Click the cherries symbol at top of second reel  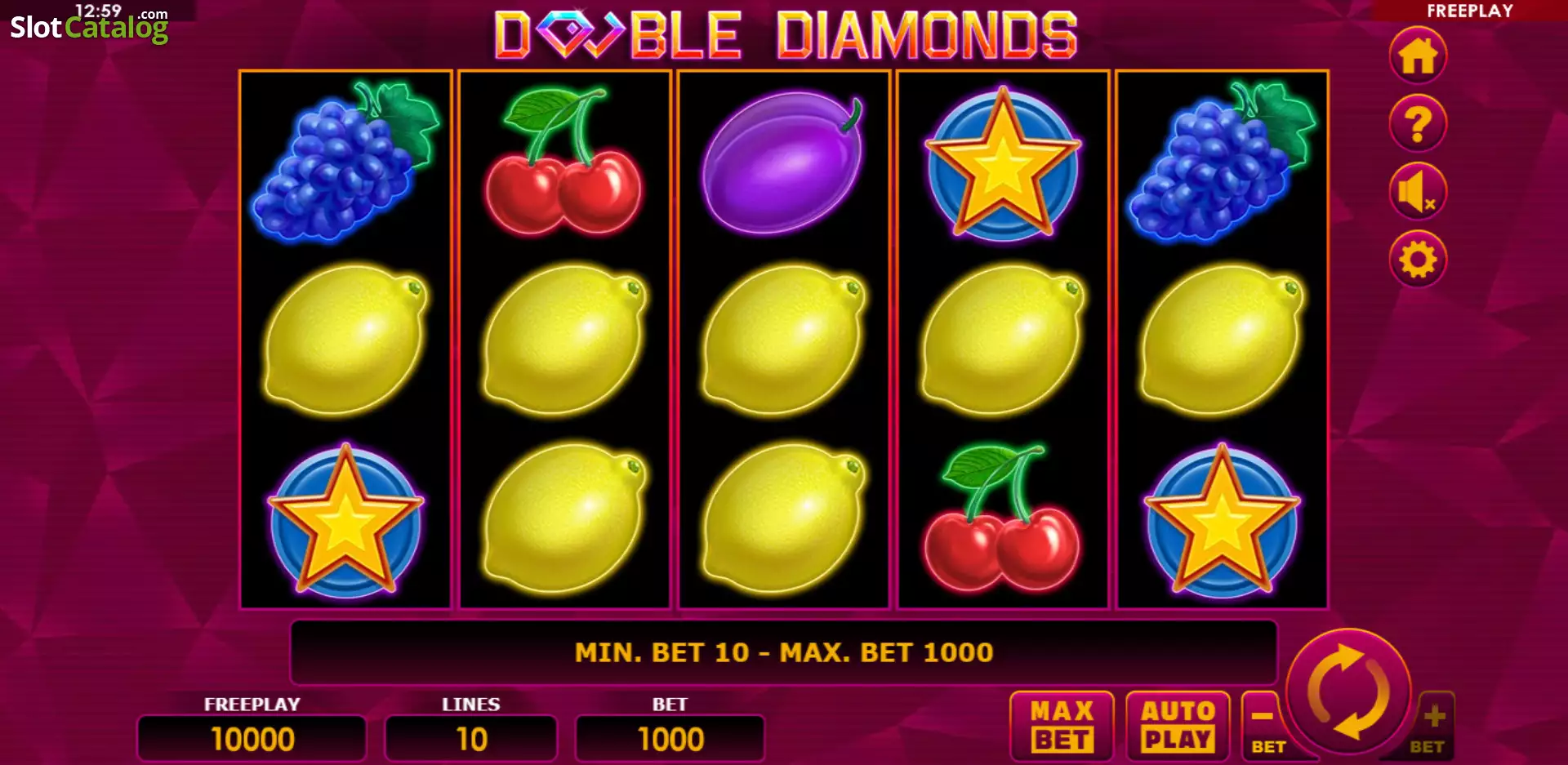coord(563,161)
